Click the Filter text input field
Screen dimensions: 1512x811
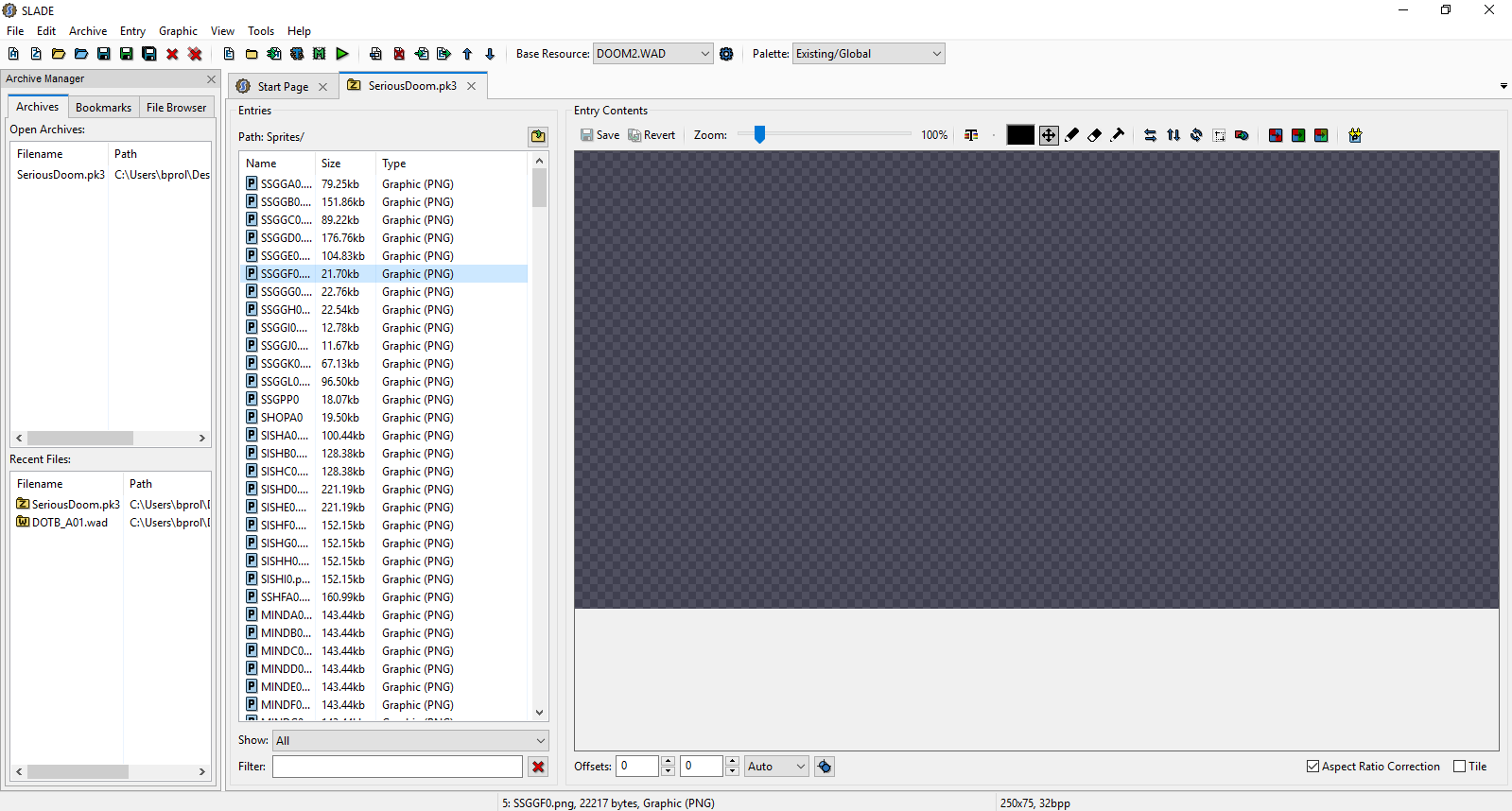click(397, 767)
